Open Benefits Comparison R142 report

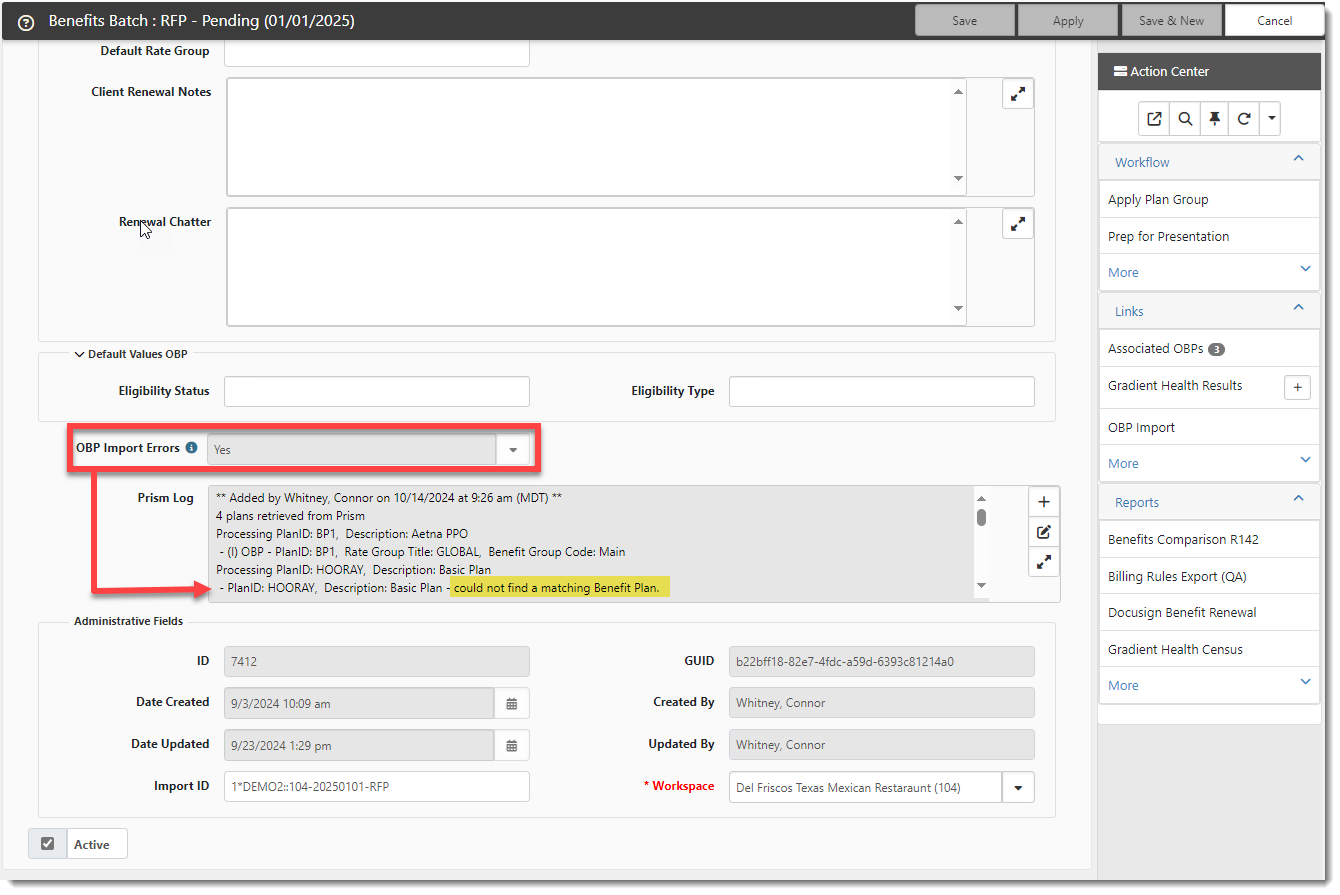pos(1183,539)
